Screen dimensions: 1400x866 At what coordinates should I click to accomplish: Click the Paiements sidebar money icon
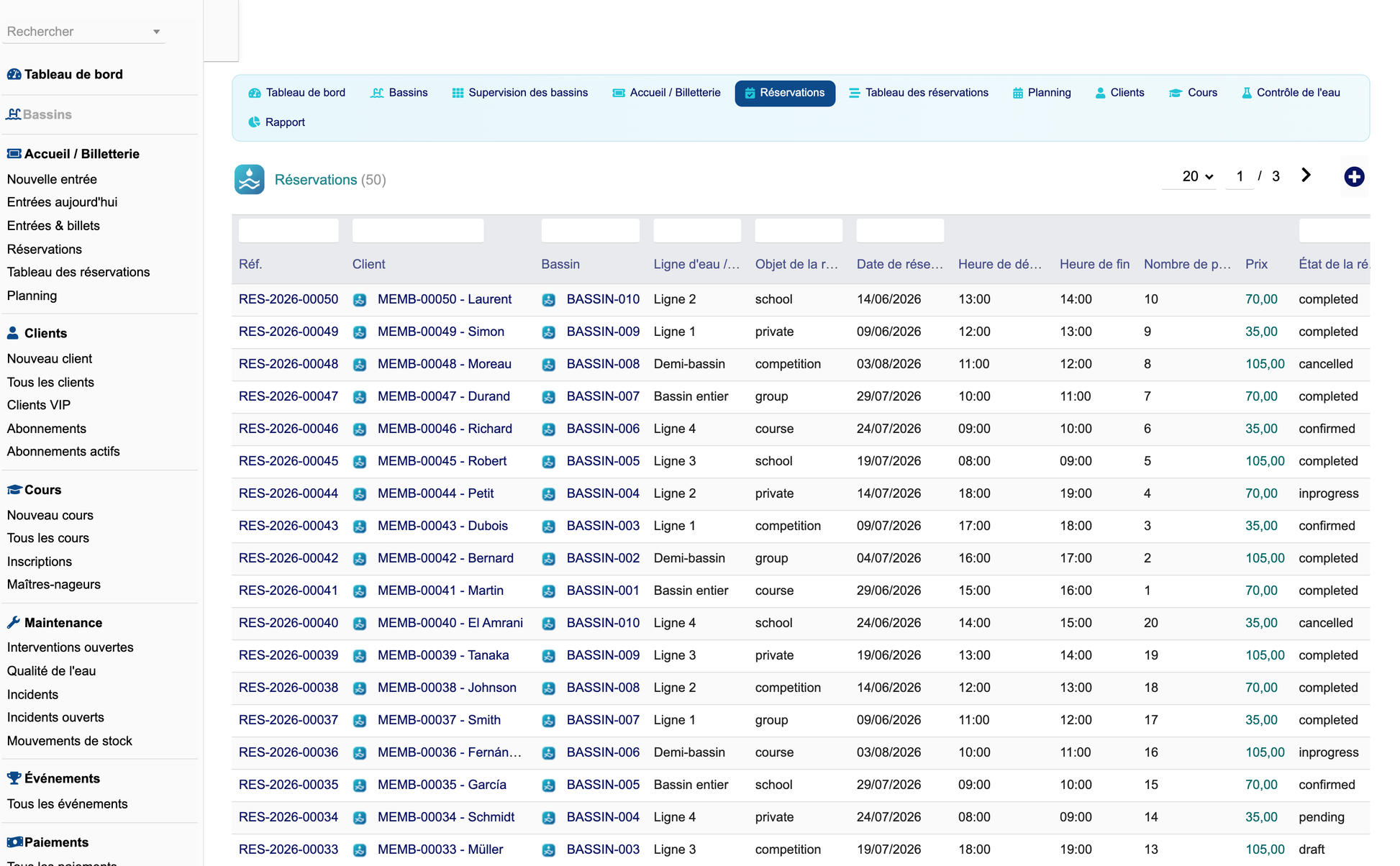point(14,842)
